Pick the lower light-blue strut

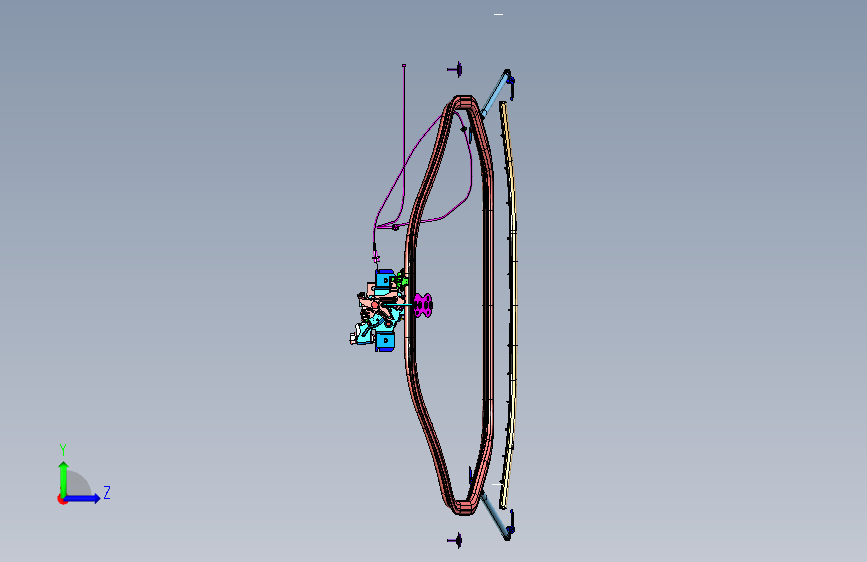[x=495, y=516]
